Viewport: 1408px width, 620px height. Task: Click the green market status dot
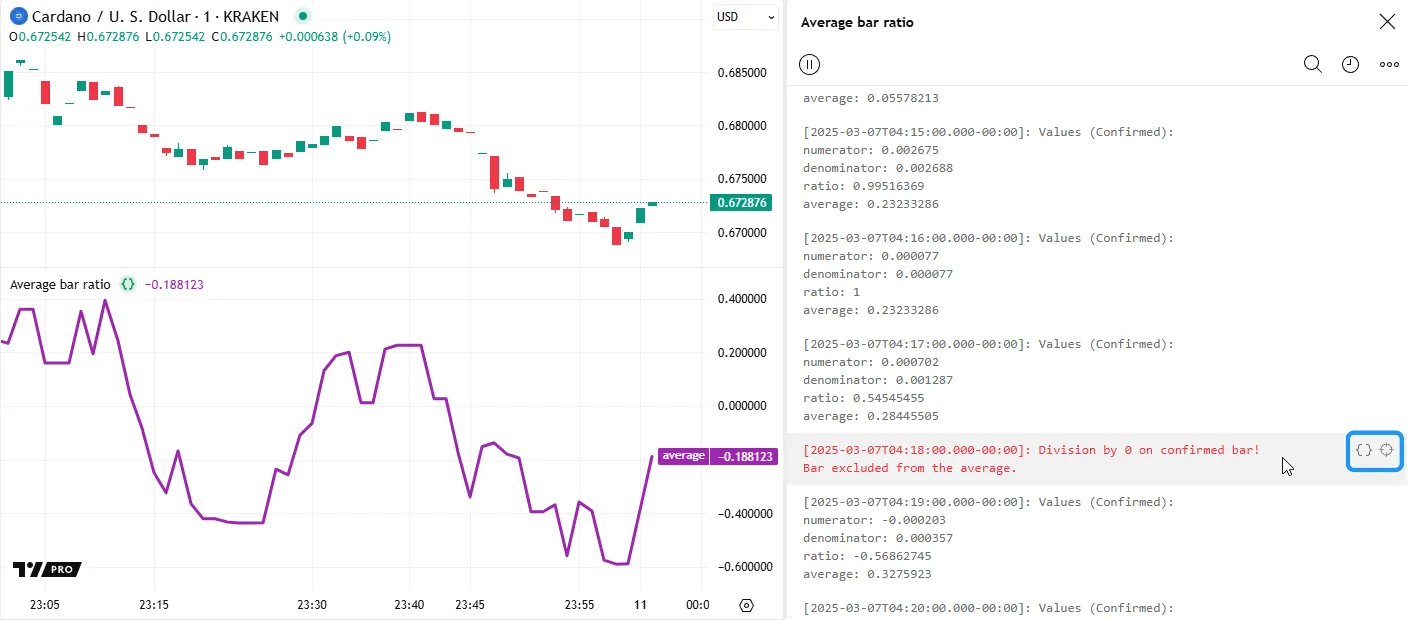point(304,17)
